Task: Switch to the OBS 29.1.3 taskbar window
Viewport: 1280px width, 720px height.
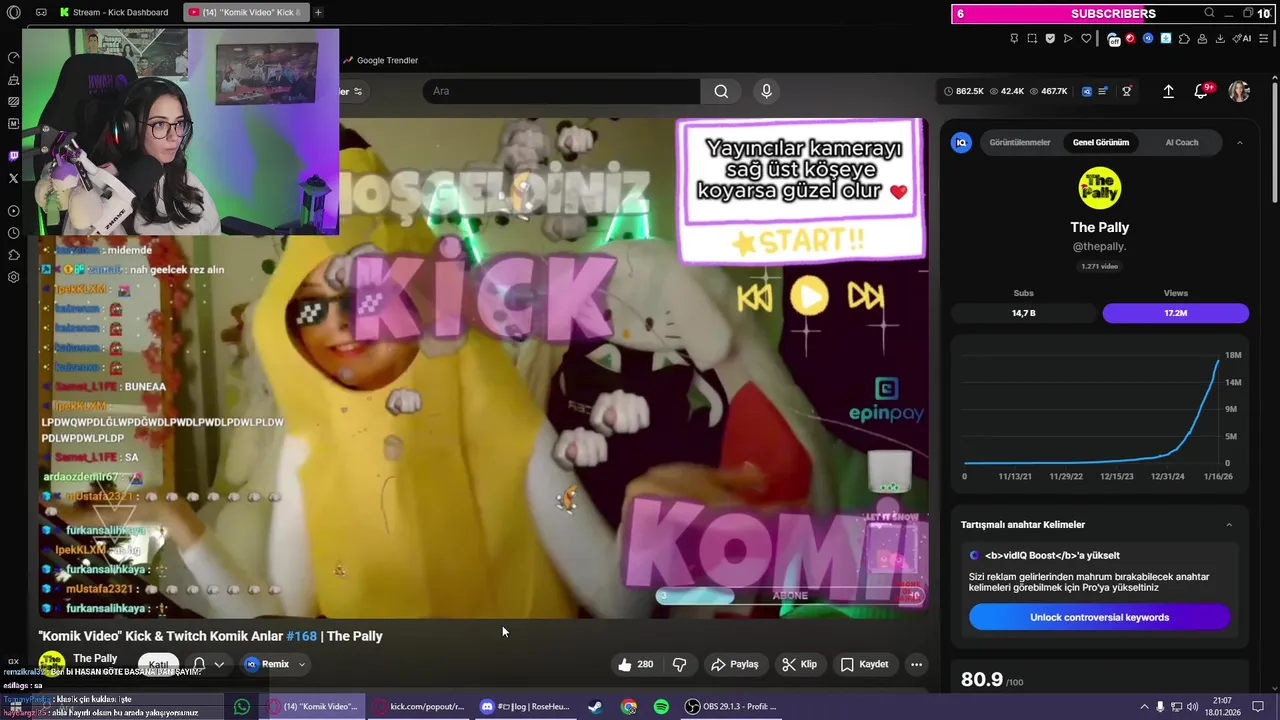Action: coord(732,706)
